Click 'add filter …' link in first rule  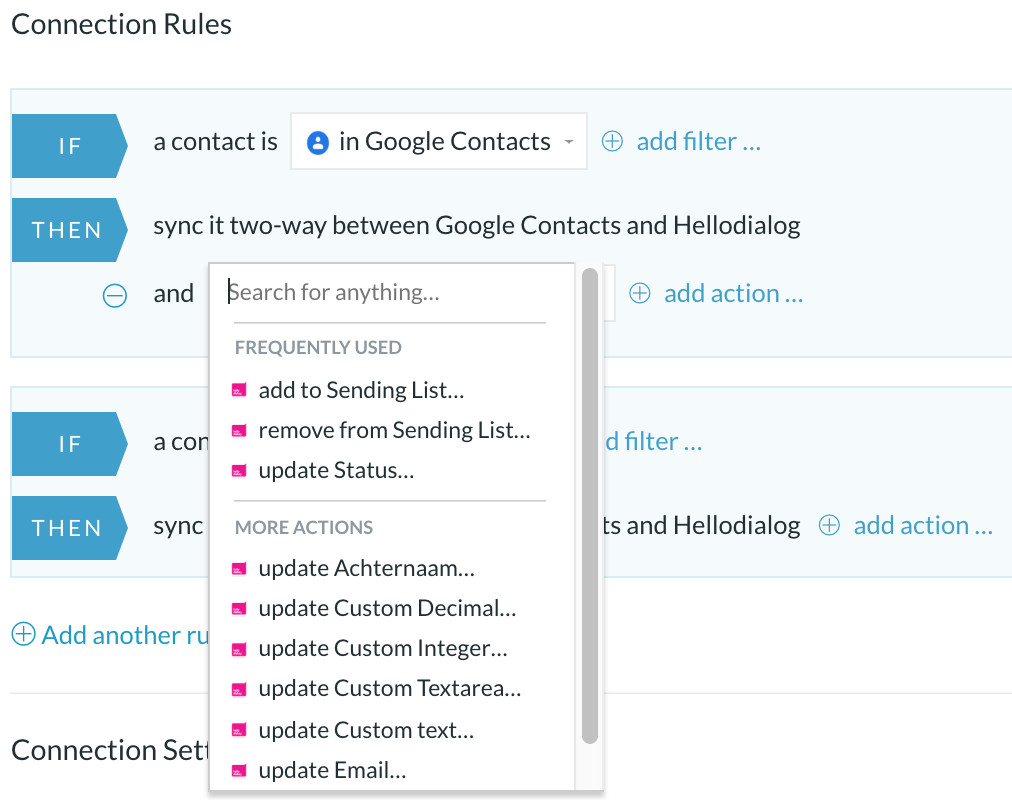[x=698, y=141]
